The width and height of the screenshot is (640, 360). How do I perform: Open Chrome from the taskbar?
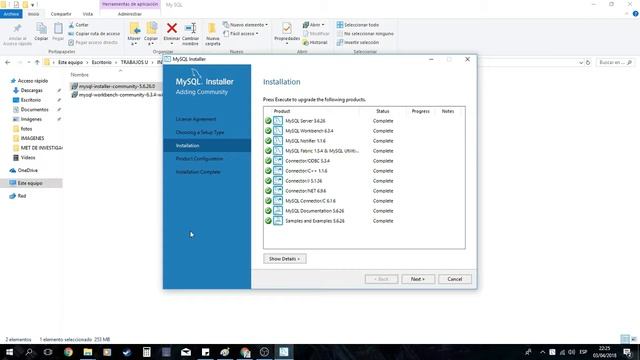tap(68, 352)
